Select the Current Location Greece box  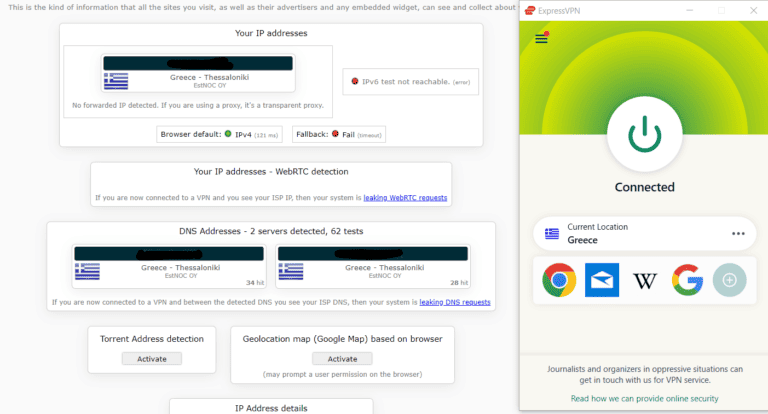[645, 234]
